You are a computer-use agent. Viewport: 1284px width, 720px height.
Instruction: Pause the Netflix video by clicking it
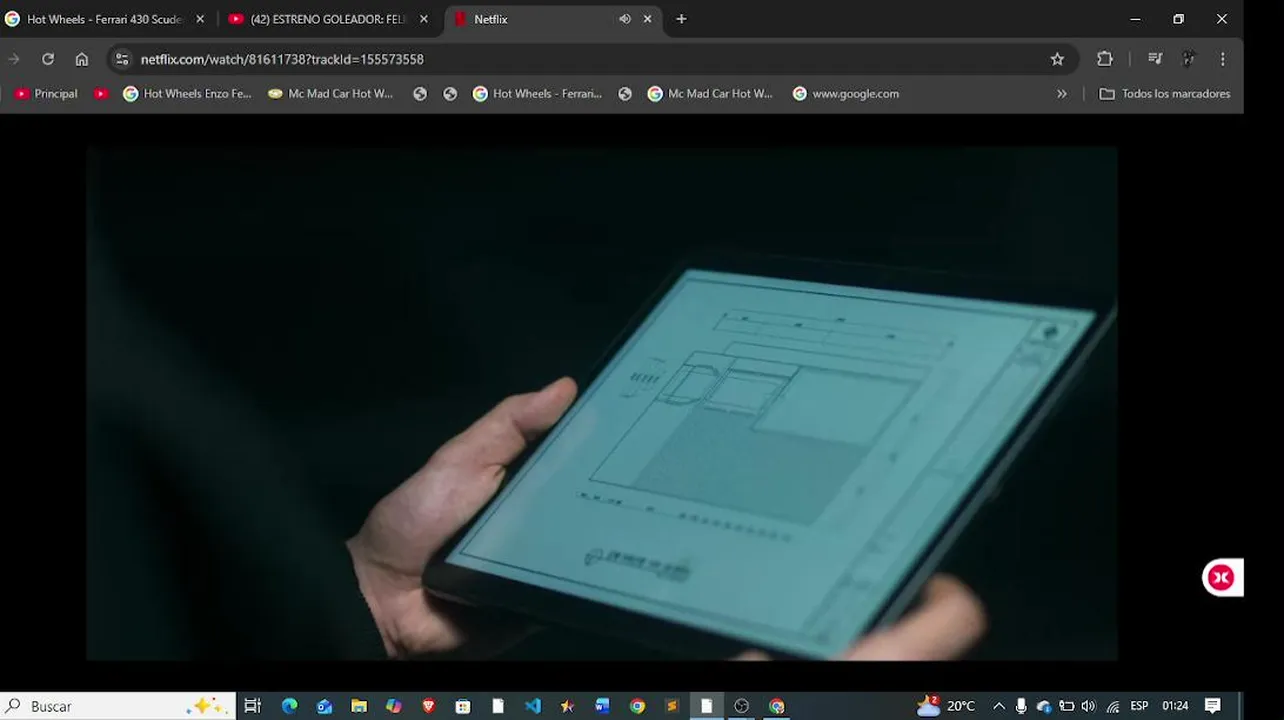(x=601, y=403)
